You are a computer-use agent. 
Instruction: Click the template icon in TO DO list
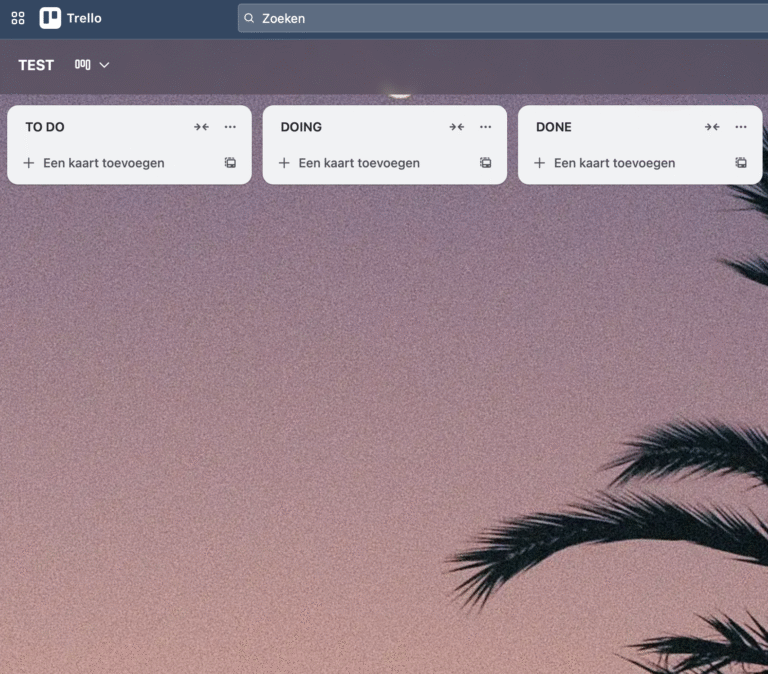point(230,163)
